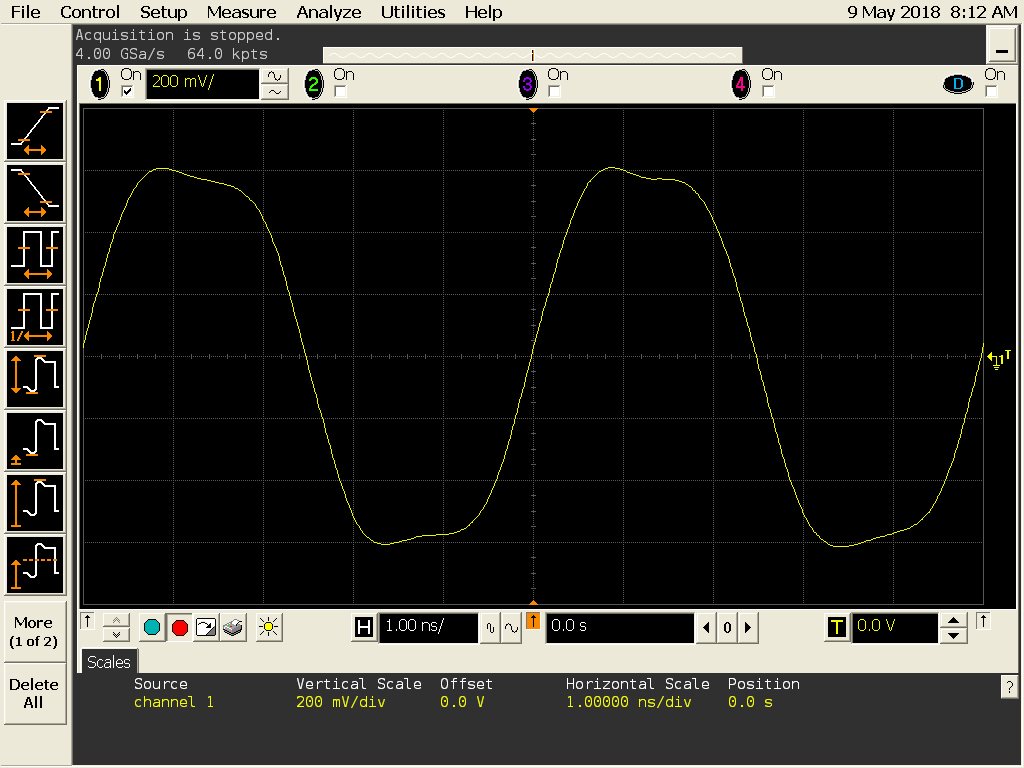Image resolution: width=1024 pixels, height=768 pixels.
Task: Click the red Stop acquisition button
Action: point(180,628)
